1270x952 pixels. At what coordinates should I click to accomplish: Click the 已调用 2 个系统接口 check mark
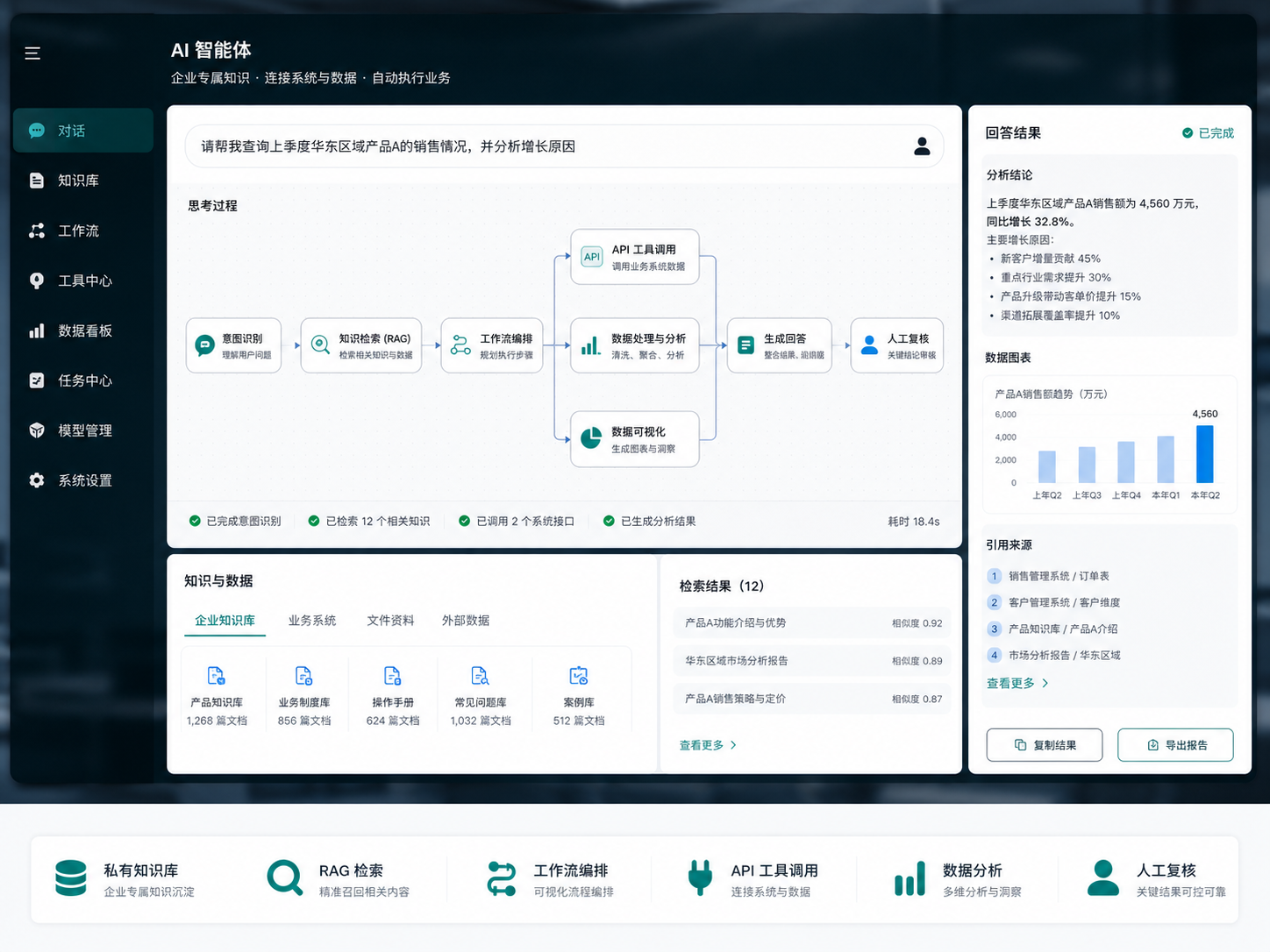click(465, 521)
